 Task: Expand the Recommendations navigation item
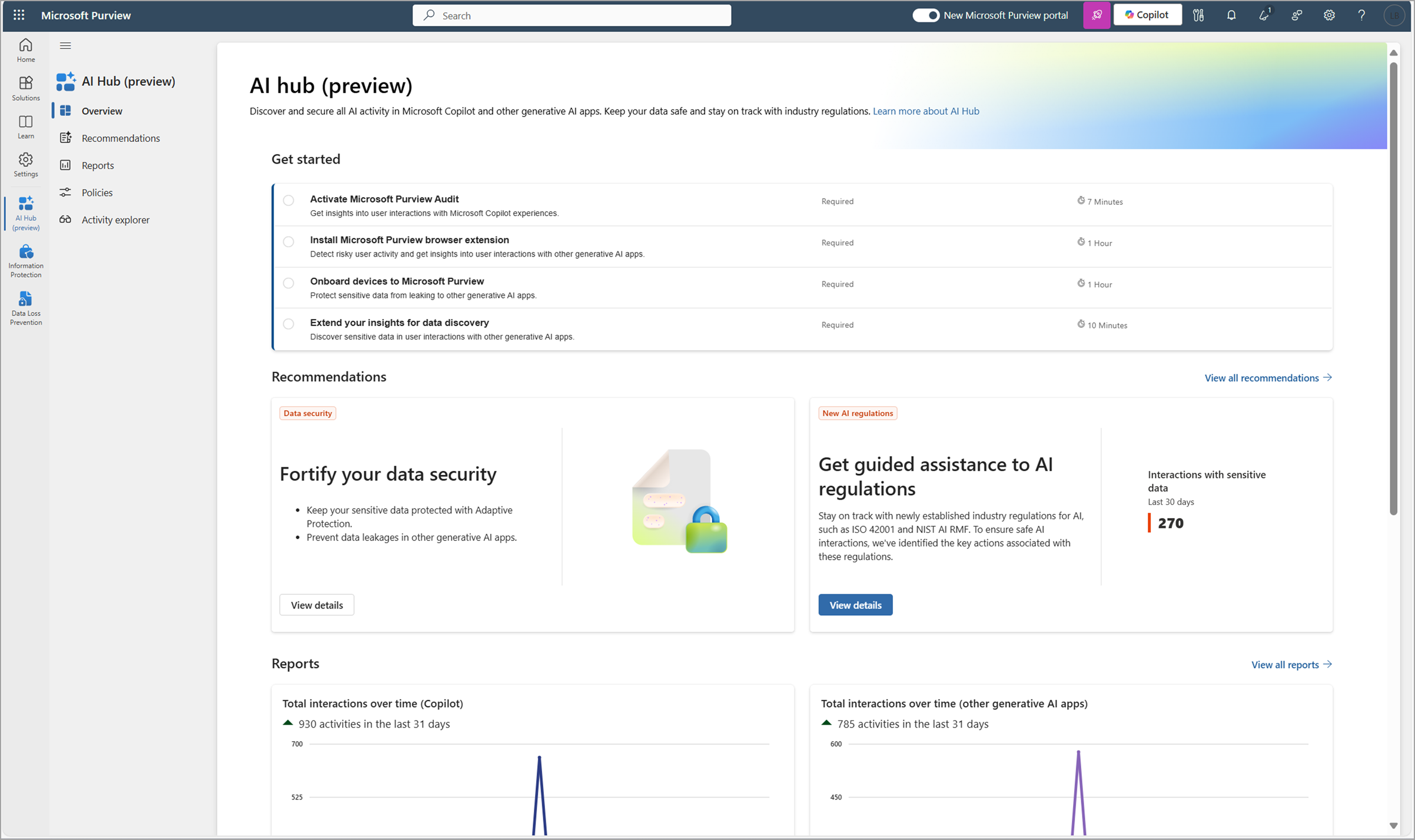click(x=121, y=137)
